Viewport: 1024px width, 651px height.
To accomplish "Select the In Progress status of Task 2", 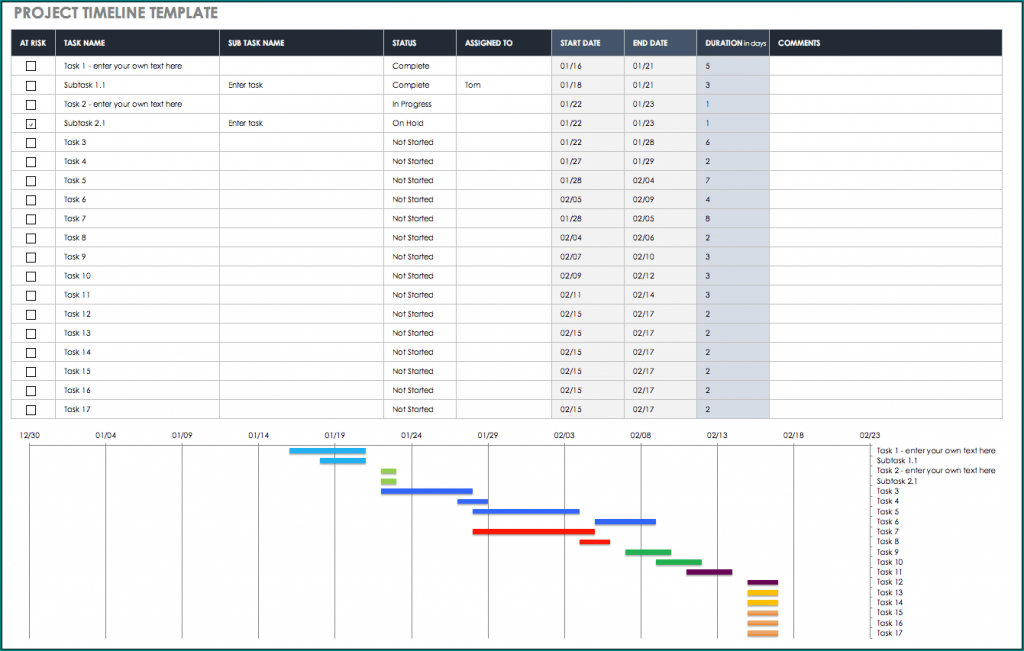I will point(410,104).
